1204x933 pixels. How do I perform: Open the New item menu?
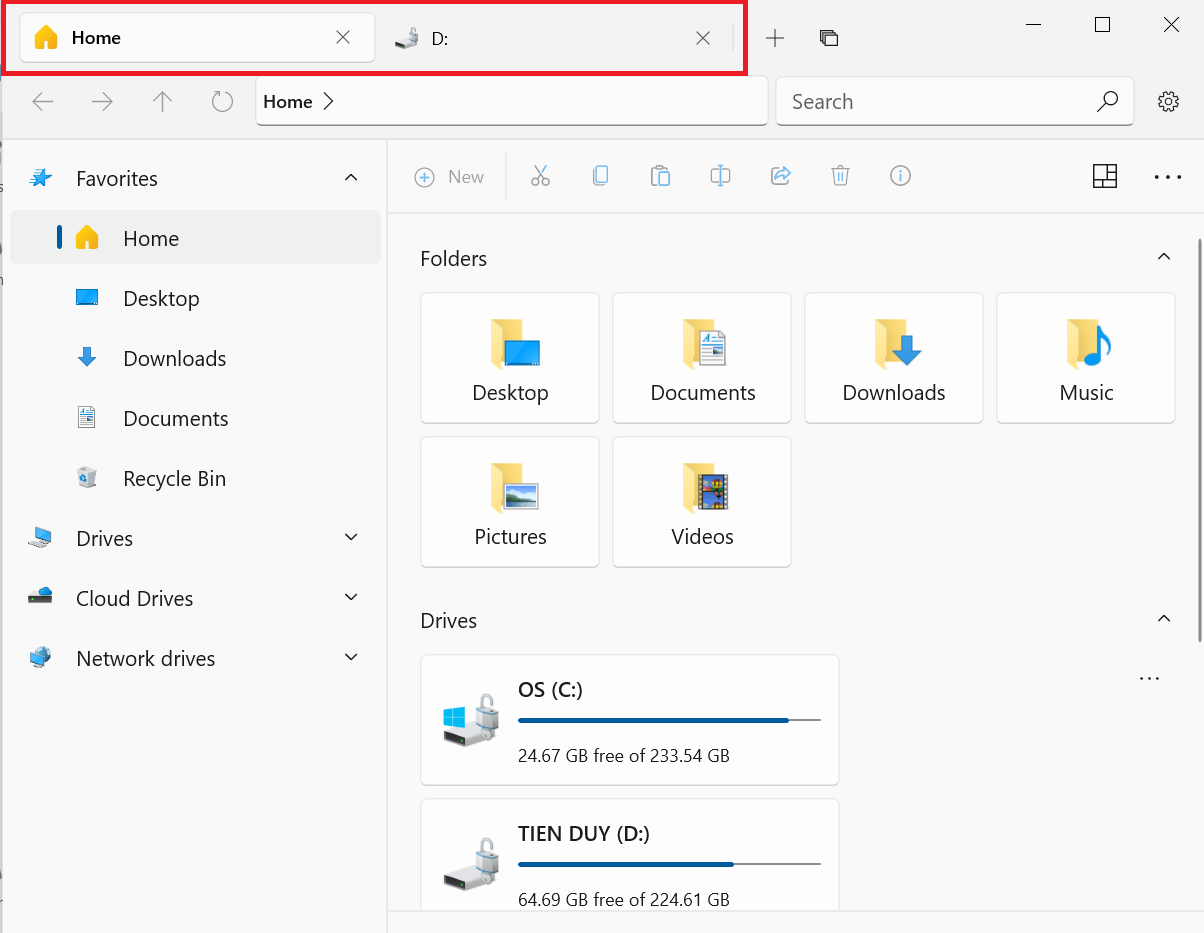tap(449, 176)
